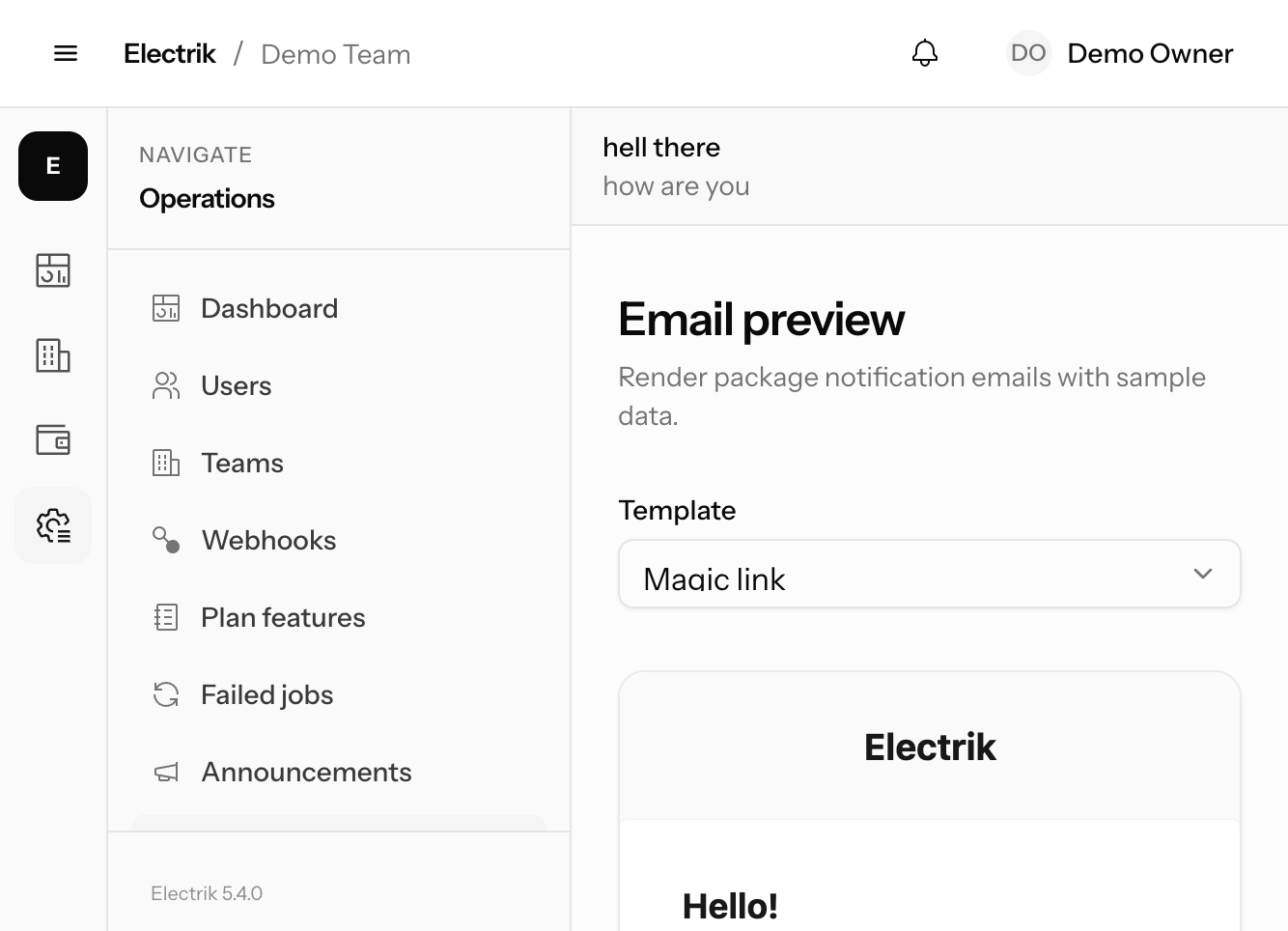Click the Template dropdown chevron
The height and width of the screenshot is (931, 1288).
click(x=1203, y=574)
